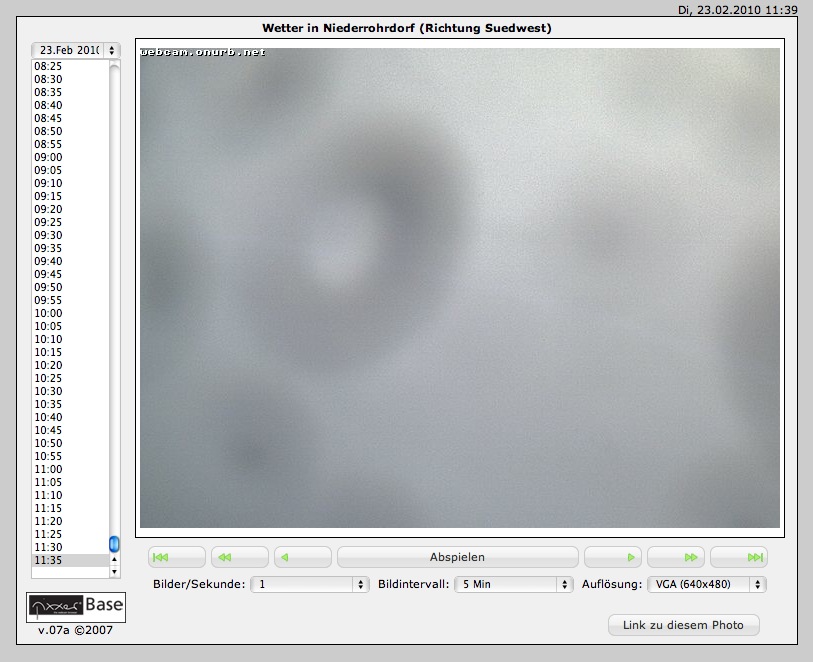Click the fast forward double-arrow button
Screen dimensions: 813x662
tap(675, 557)
